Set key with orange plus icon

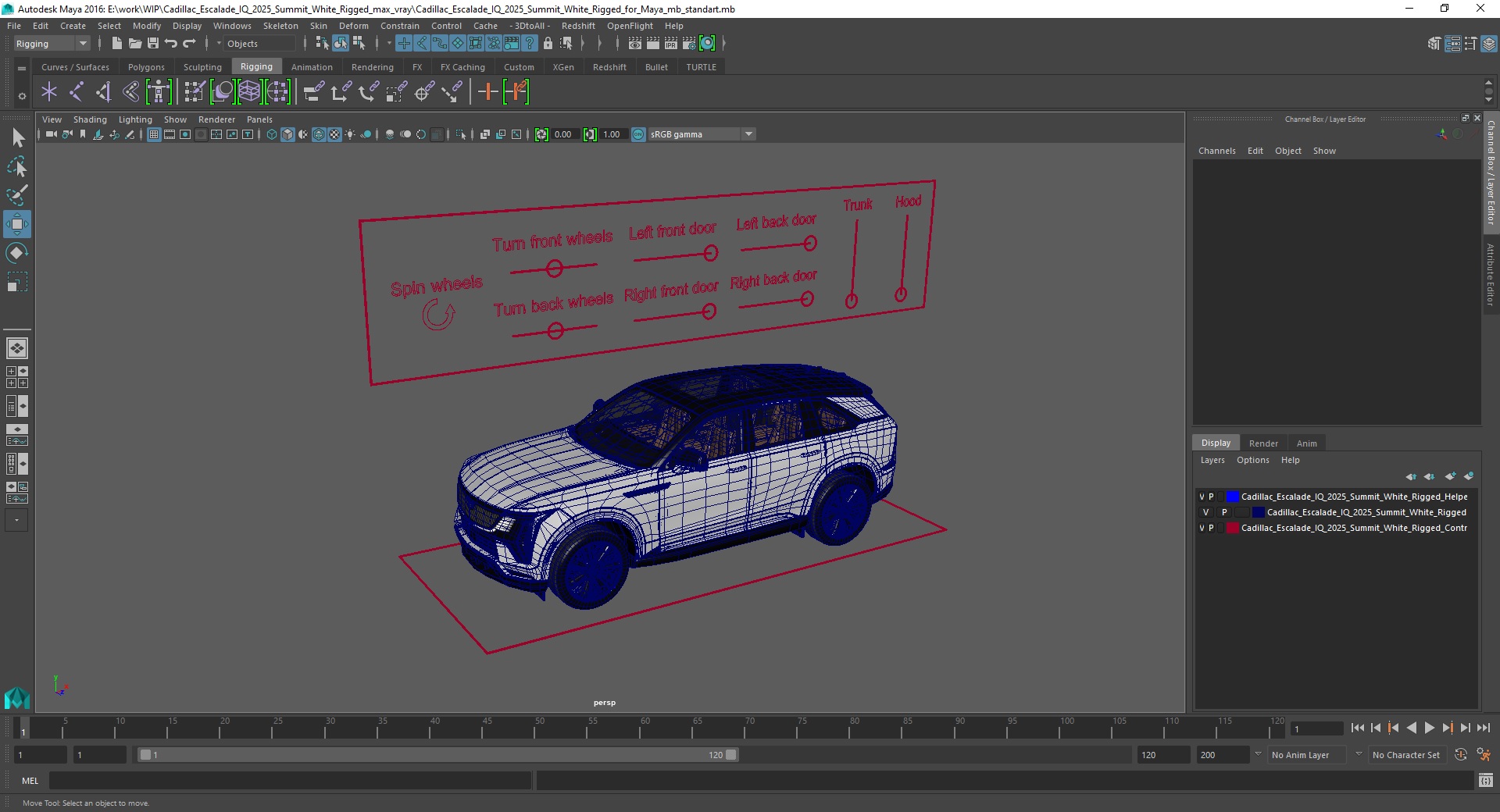487,92
